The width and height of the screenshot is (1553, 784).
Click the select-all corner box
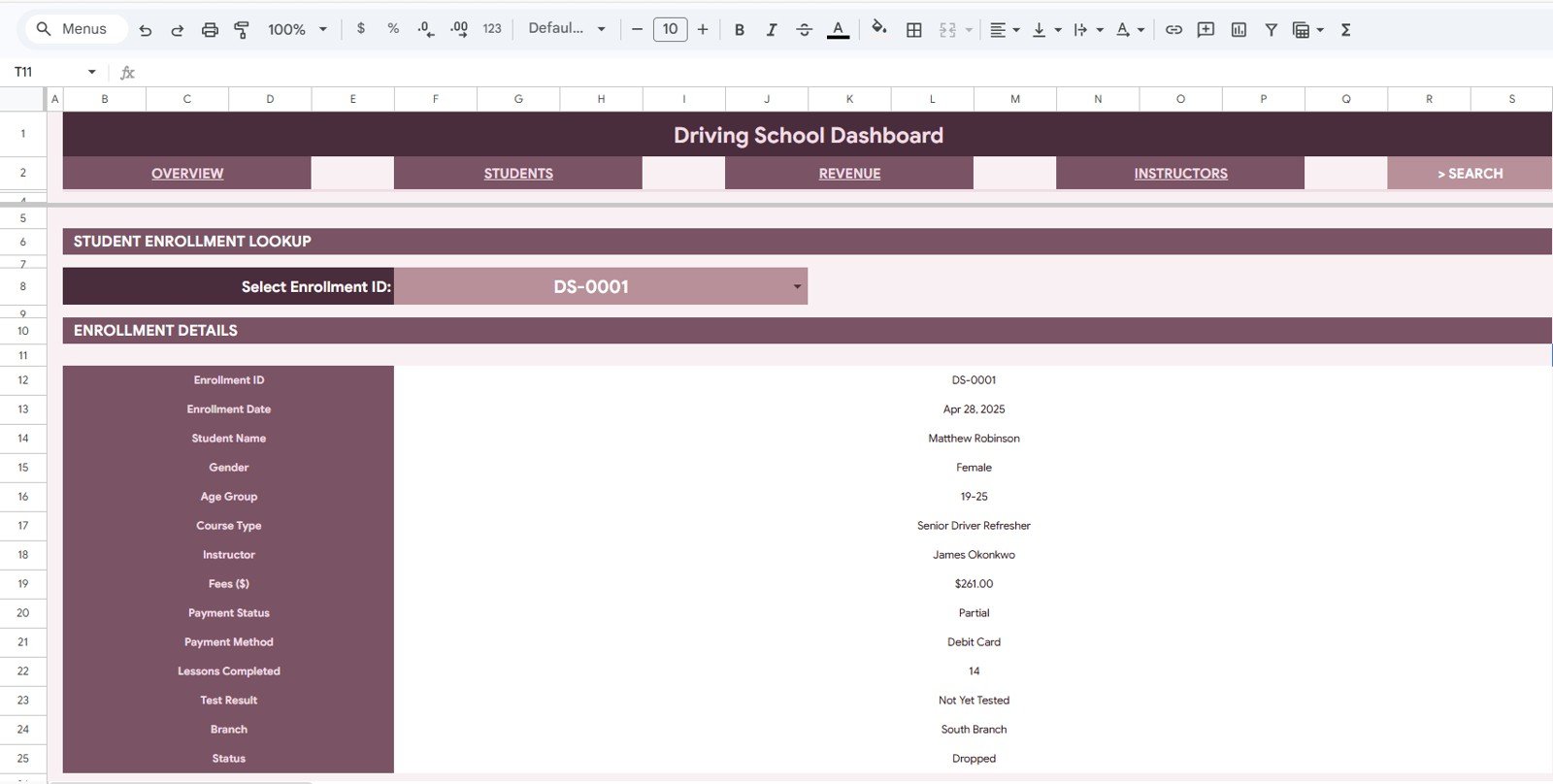pyautogui.click(x=23, y=99)
